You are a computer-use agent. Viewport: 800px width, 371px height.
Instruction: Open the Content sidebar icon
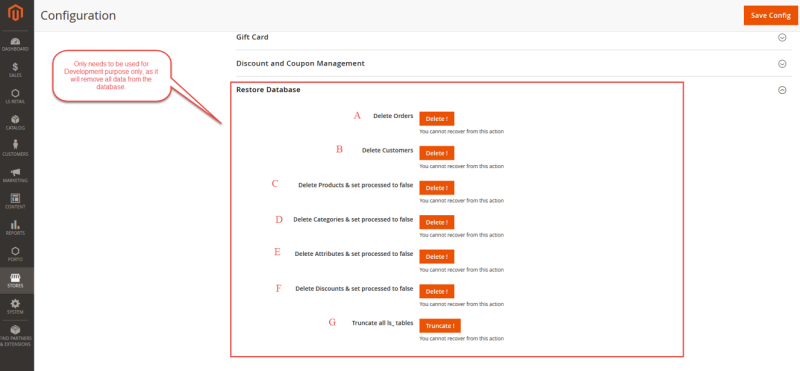[15, 198]
